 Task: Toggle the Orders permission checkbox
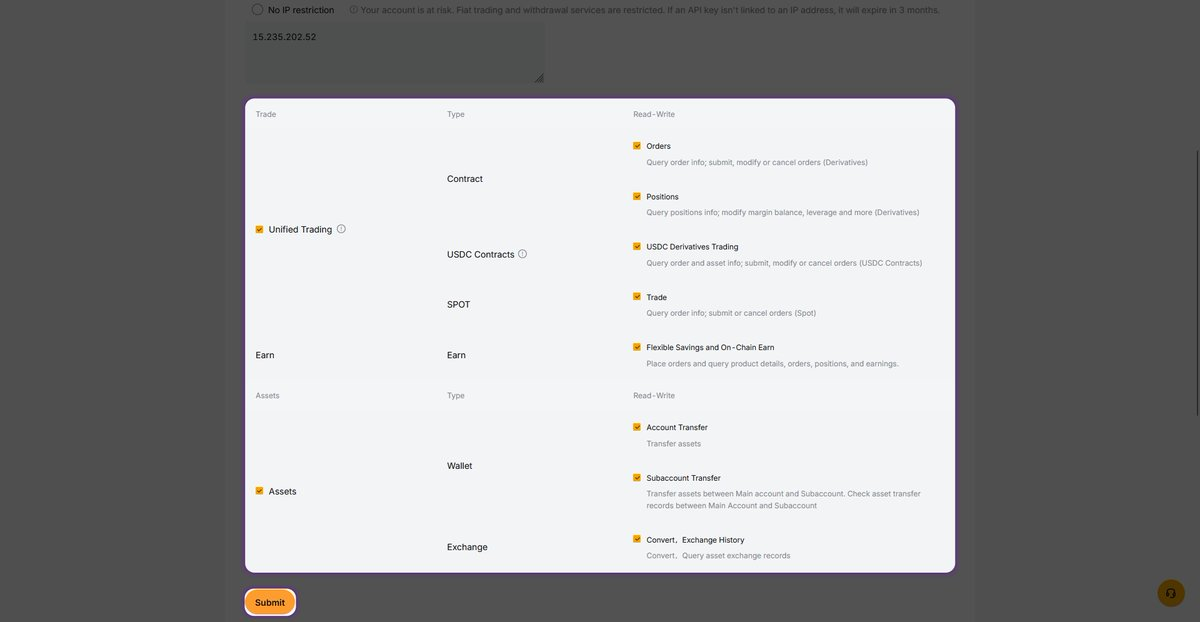[x=637, y=146]
